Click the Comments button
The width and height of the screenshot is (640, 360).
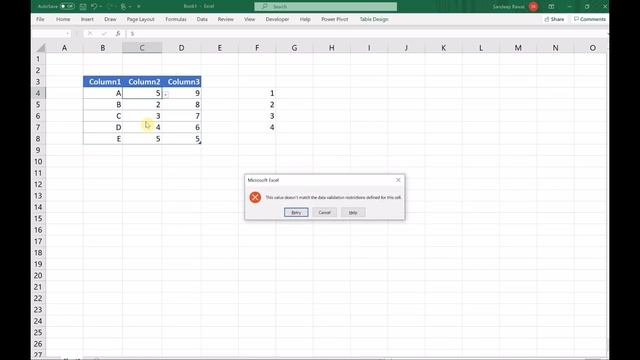pos(589,19)
